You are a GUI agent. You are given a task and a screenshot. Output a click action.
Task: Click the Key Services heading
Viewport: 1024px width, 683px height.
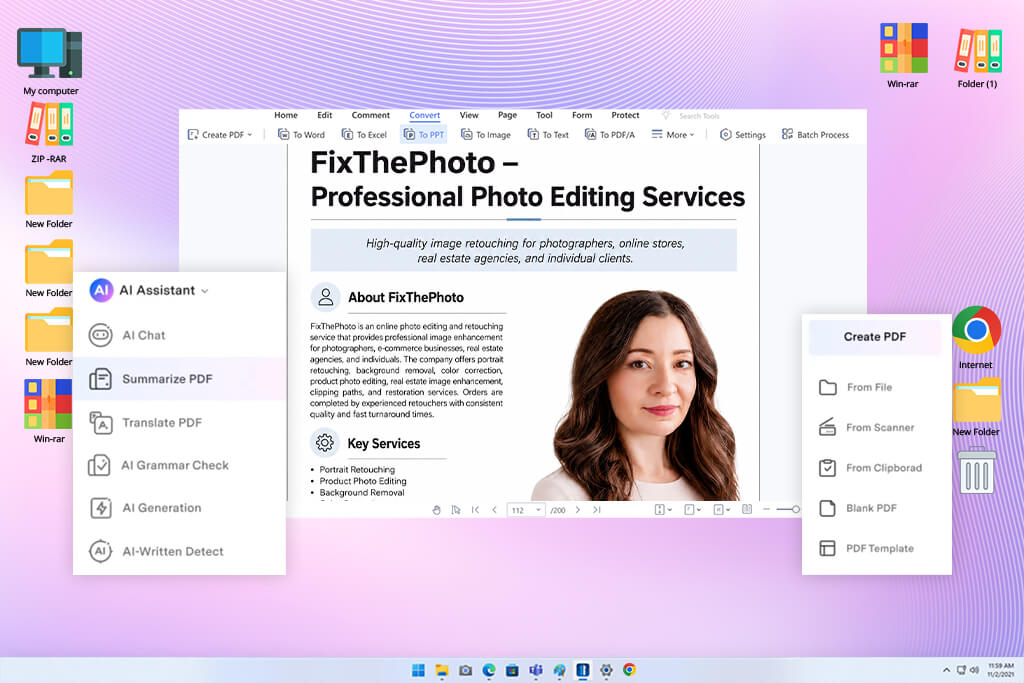click(383, 444)
